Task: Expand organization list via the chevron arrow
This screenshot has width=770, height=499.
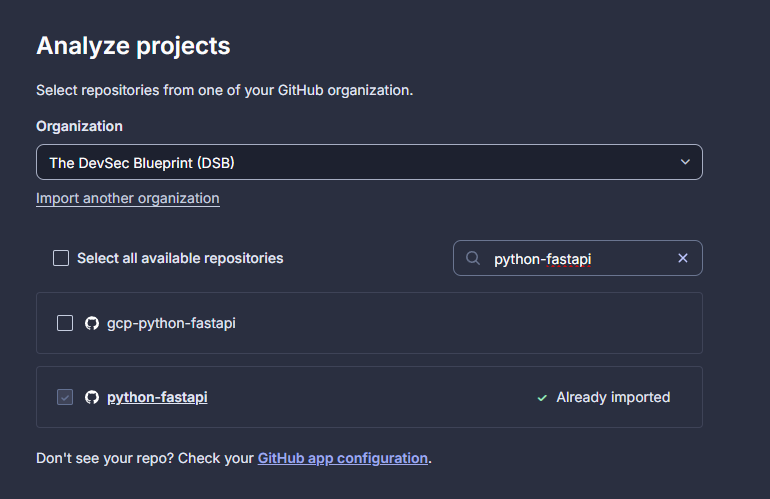Action: tap(685, 162)
